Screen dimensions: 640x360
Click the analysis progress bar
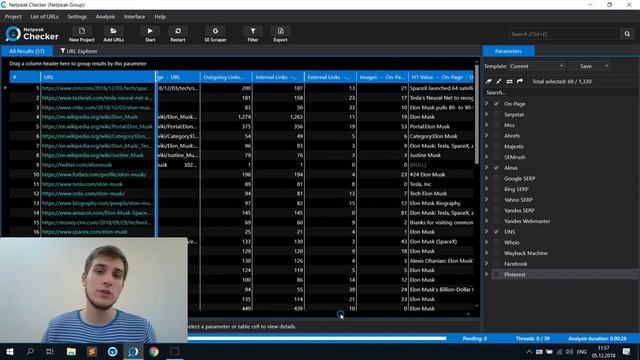tap(317, 338)
